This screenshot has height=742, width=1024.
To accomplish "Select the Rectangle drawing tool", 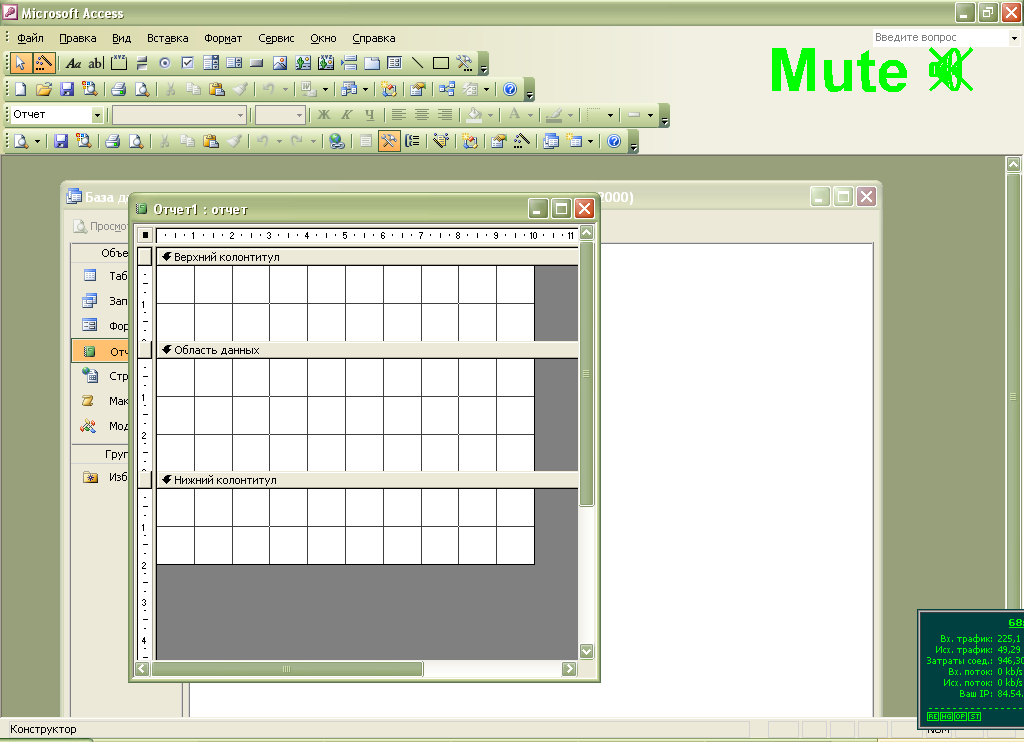I will click(x=441, y=63).
